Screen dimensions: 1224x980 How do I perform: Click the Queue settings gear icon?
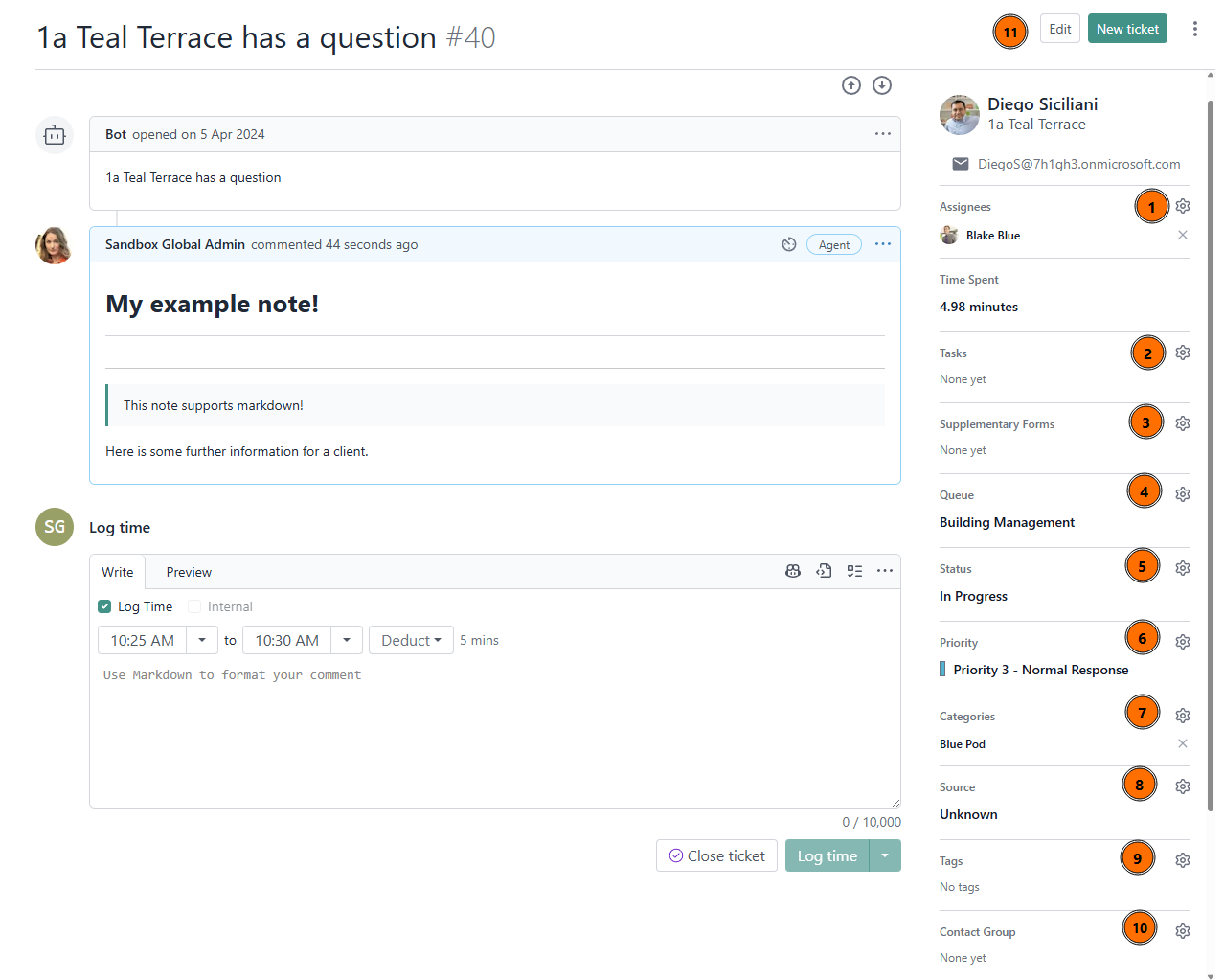pyautogui.click(x=1183, y=494)
